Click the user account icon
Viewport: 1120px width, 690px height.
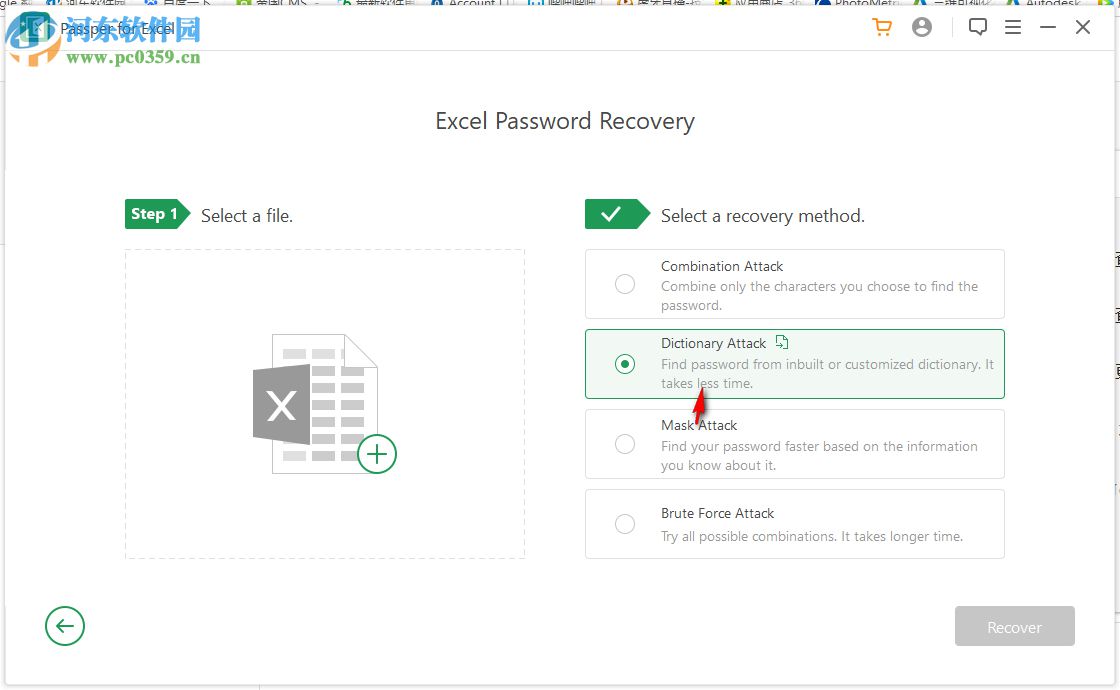pyautogui.click(x=921, y=27)
